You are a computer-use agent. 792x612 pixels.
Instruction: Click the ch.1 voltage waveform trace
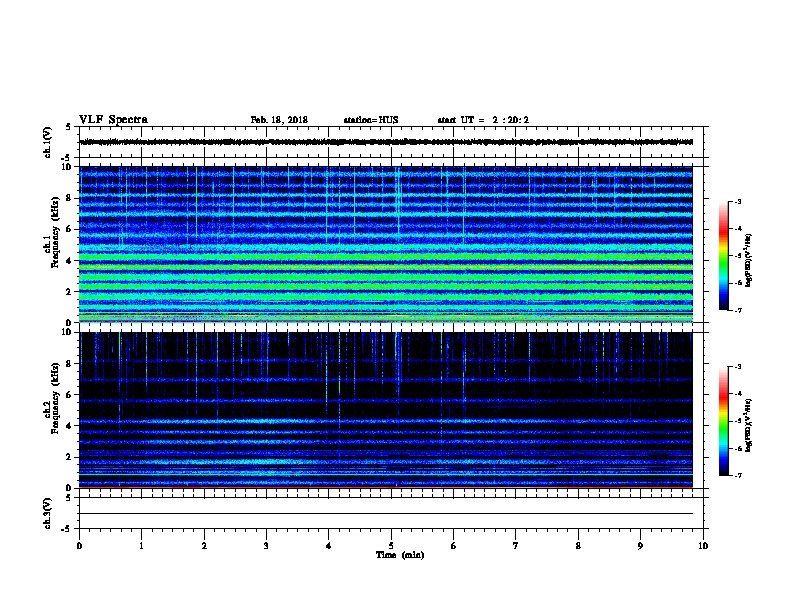pyautogui.click(x=386, y=142)
